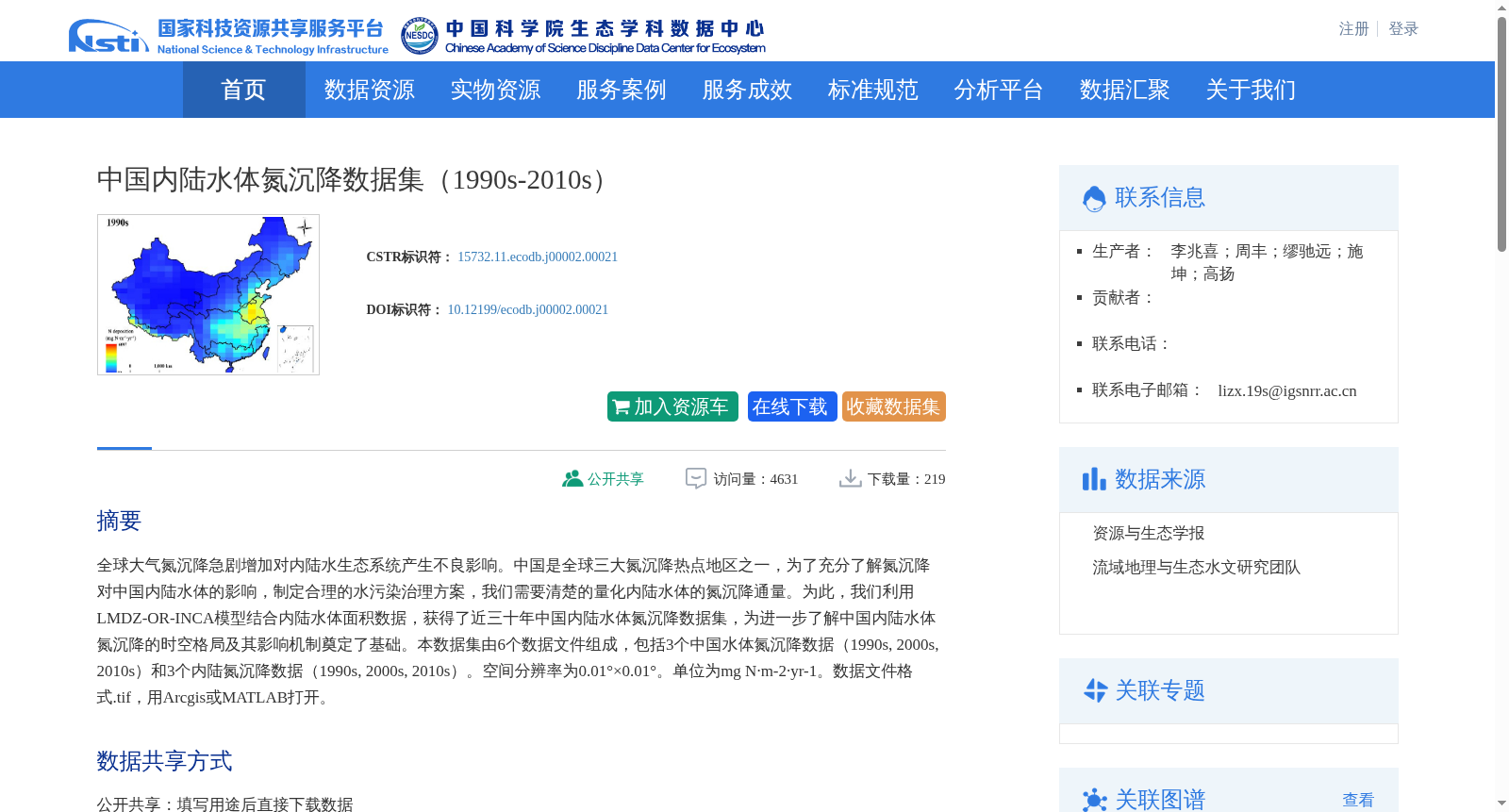Click the download count icon
Viewport: 1509px width, 812px height.
click(x=851, y=478)
